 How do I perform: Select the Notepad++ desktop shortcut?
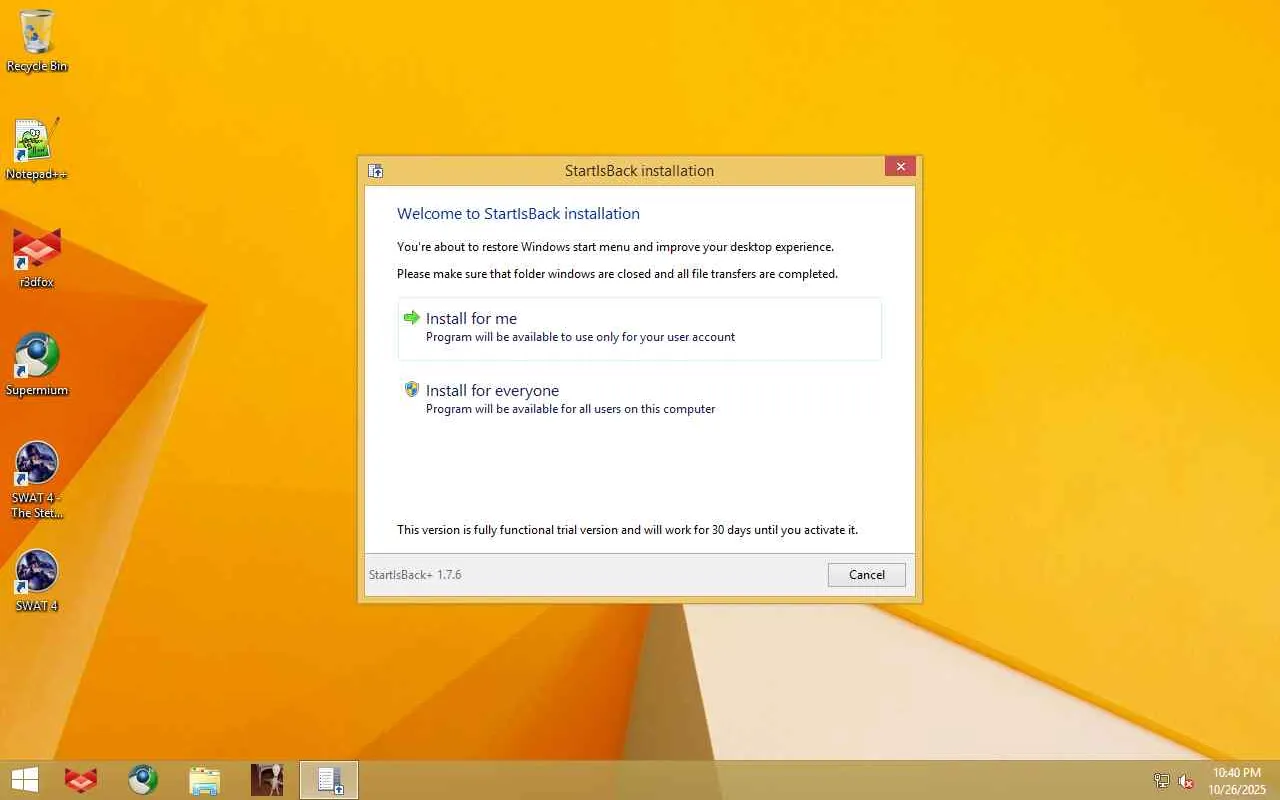tap(37, 150)
